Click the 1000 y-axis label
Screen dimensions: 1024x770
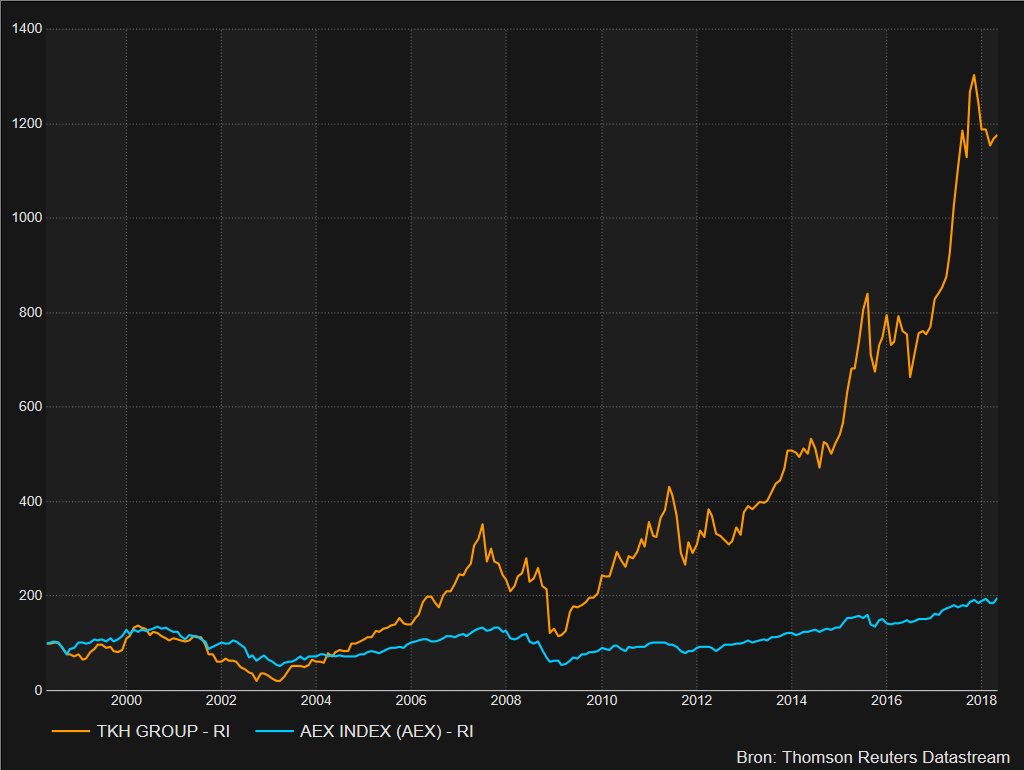pyautogui.click(x=27, y=217)
